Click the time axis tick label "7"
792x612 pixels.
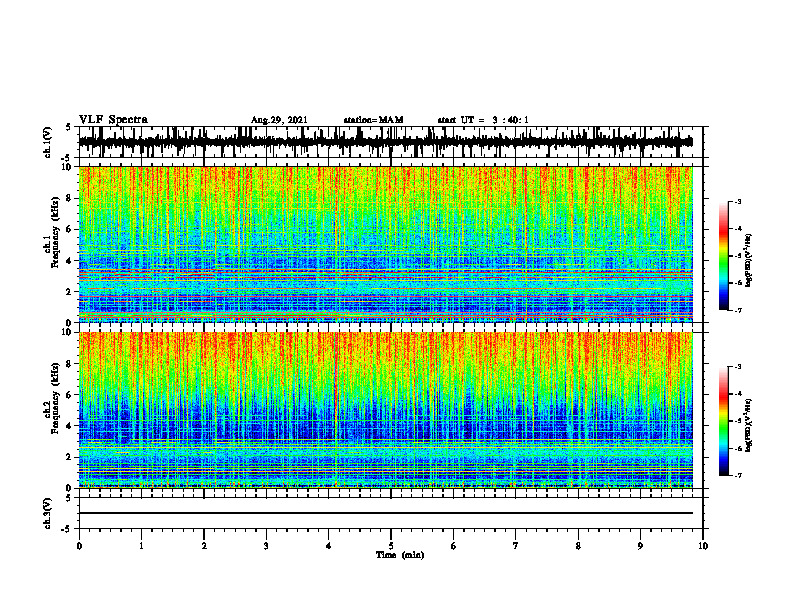point(516,546)
